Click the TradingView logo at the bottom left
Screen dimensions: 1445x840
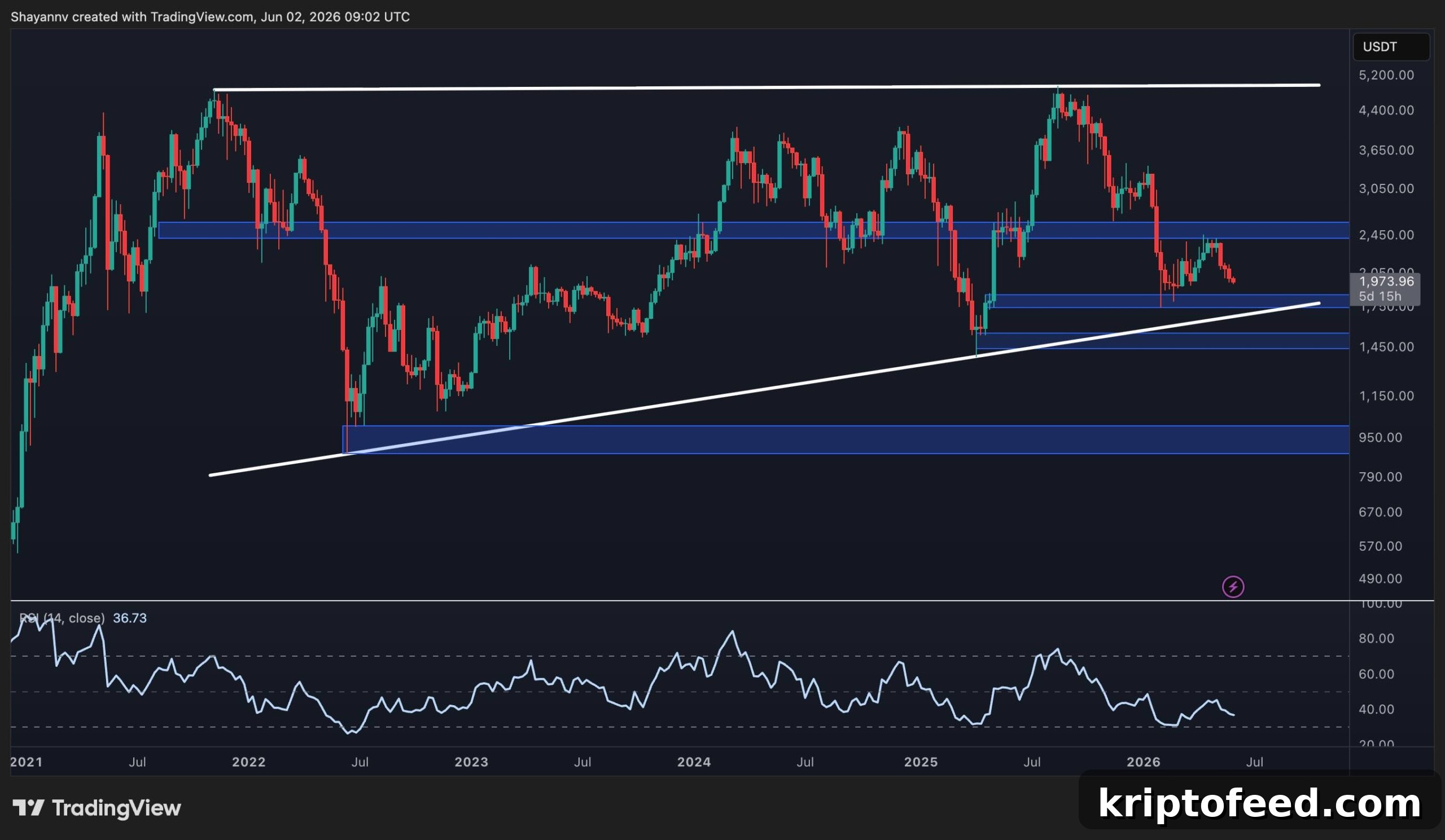[97, 808]
